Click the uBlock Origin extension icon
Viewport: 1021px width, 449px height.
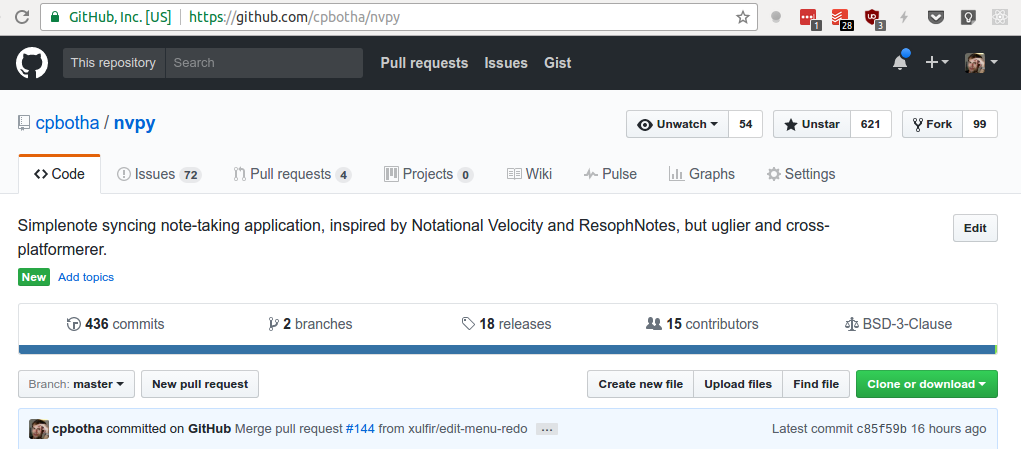874,18
